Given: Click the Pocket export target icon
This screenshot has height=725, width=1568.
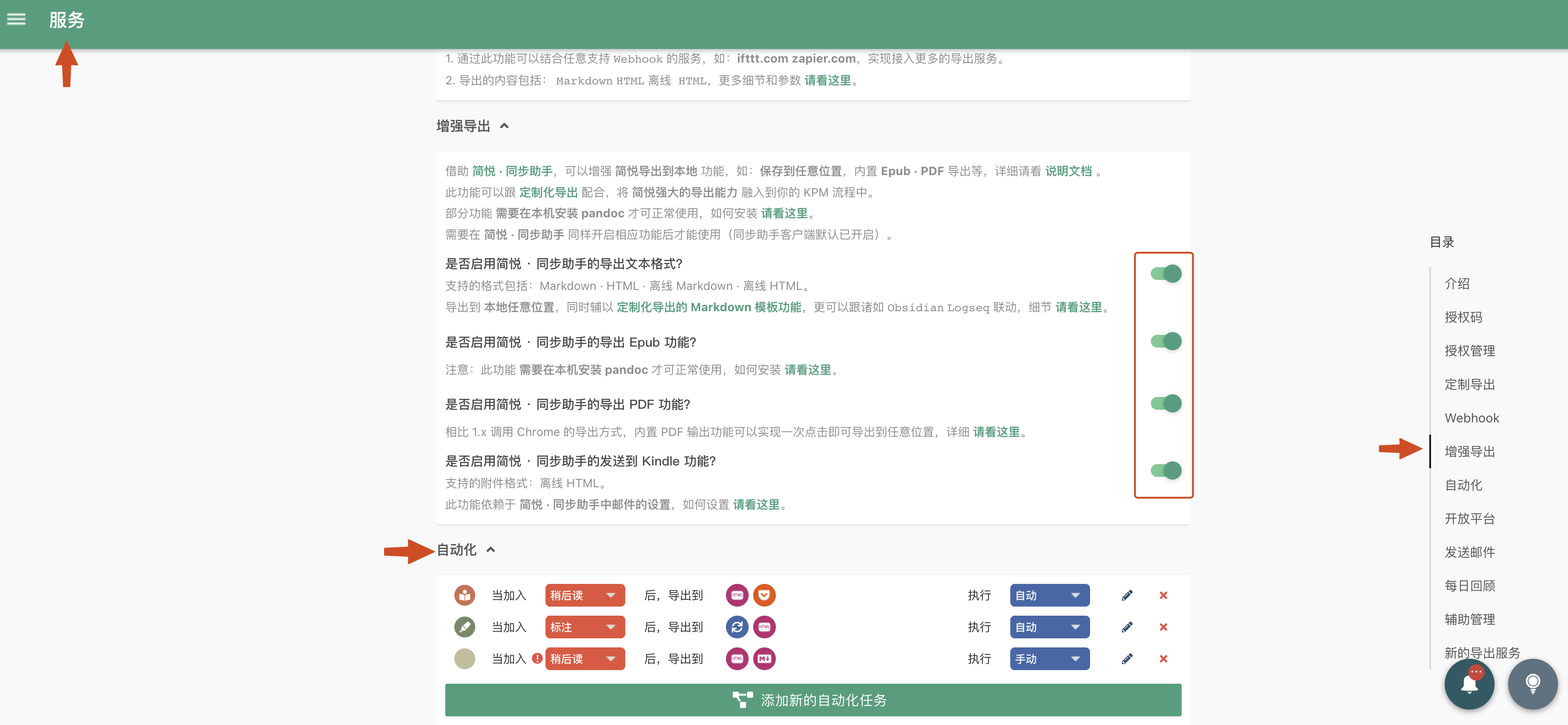Looking at the screenshot, I should pos(765,595).
